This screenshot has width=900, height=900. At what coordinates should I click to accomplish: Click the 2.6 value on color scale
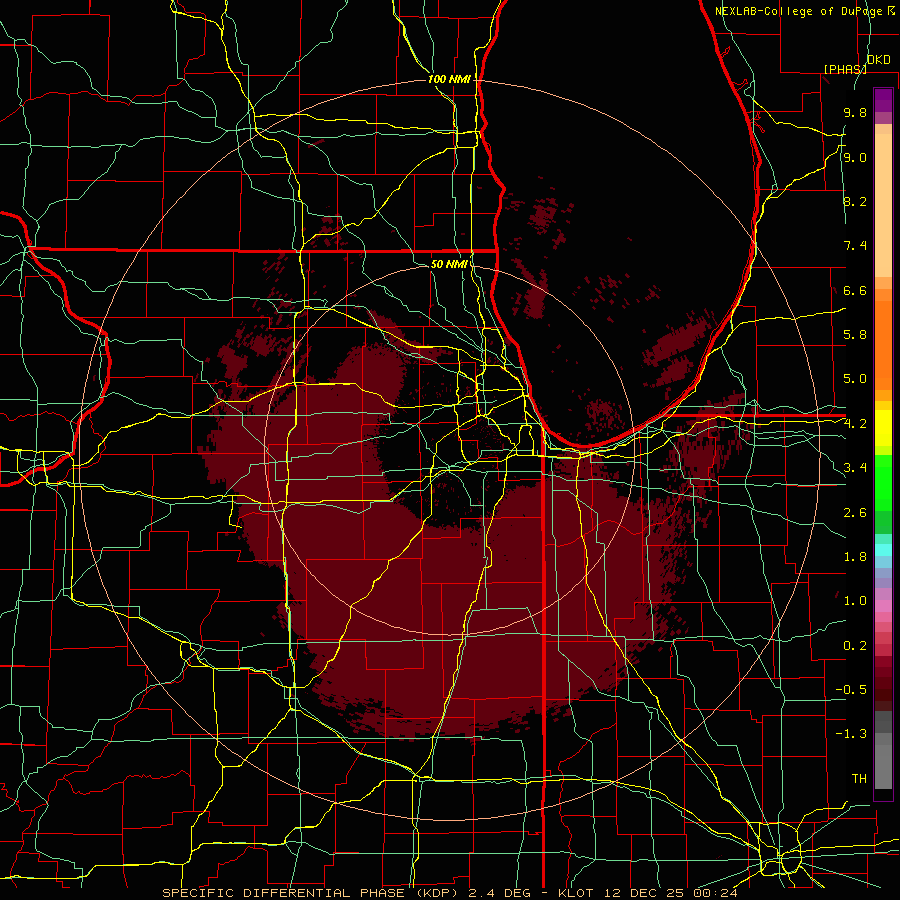[x=855, y=512]
